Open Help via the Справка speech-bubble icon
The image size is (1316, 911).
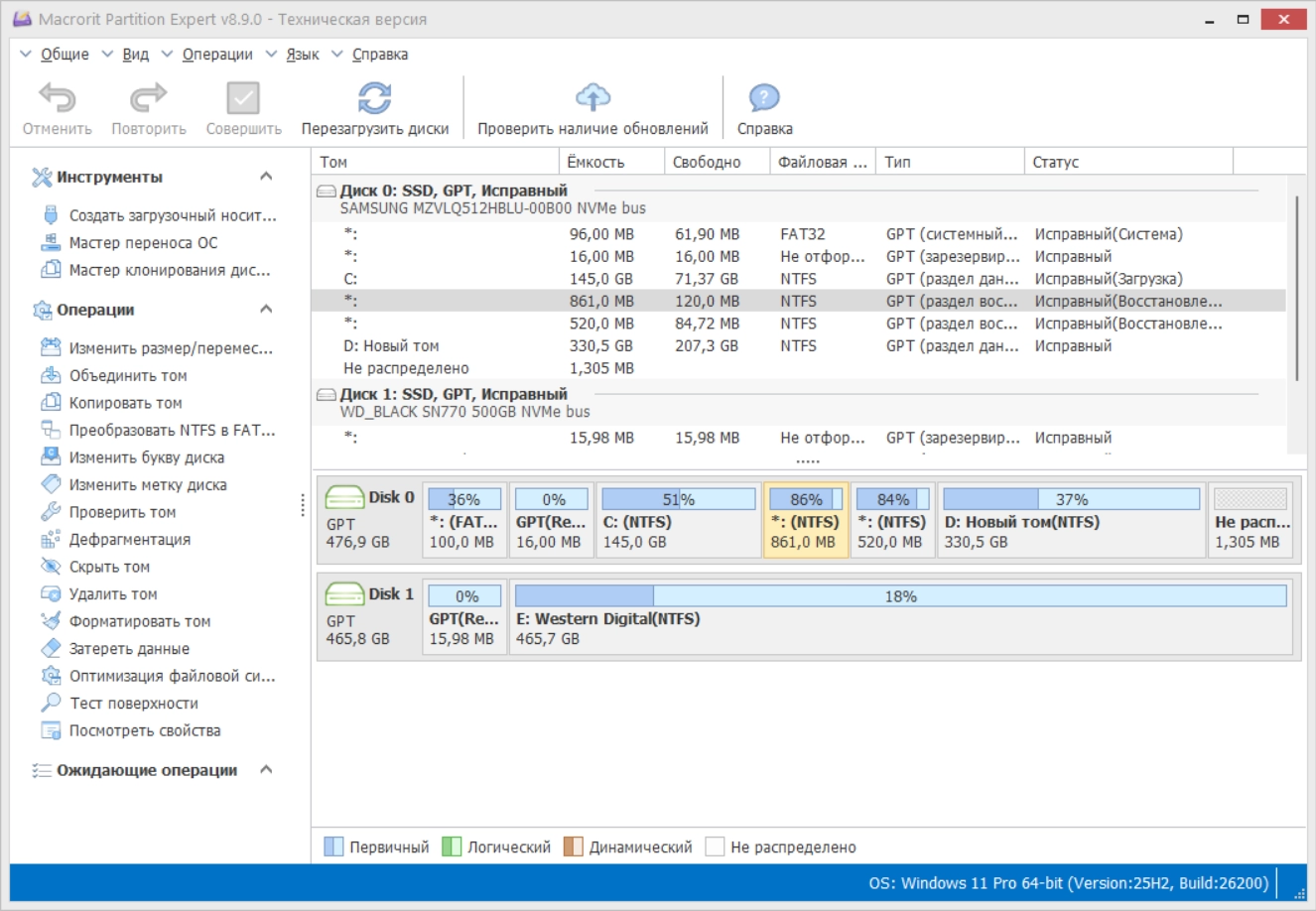[764, 98]
